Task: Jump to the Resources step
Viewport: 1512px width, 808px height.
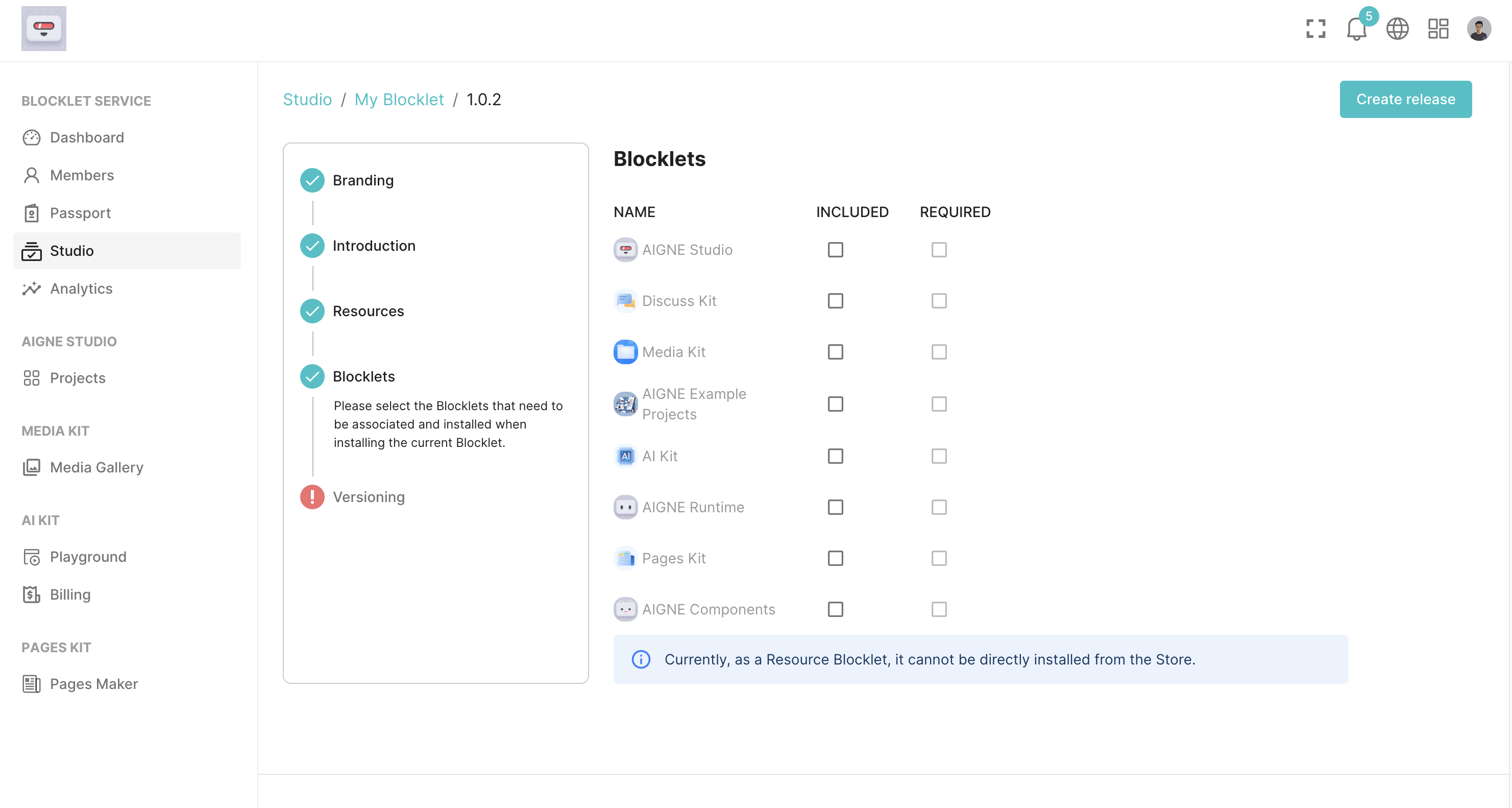Action: [368, 311]
